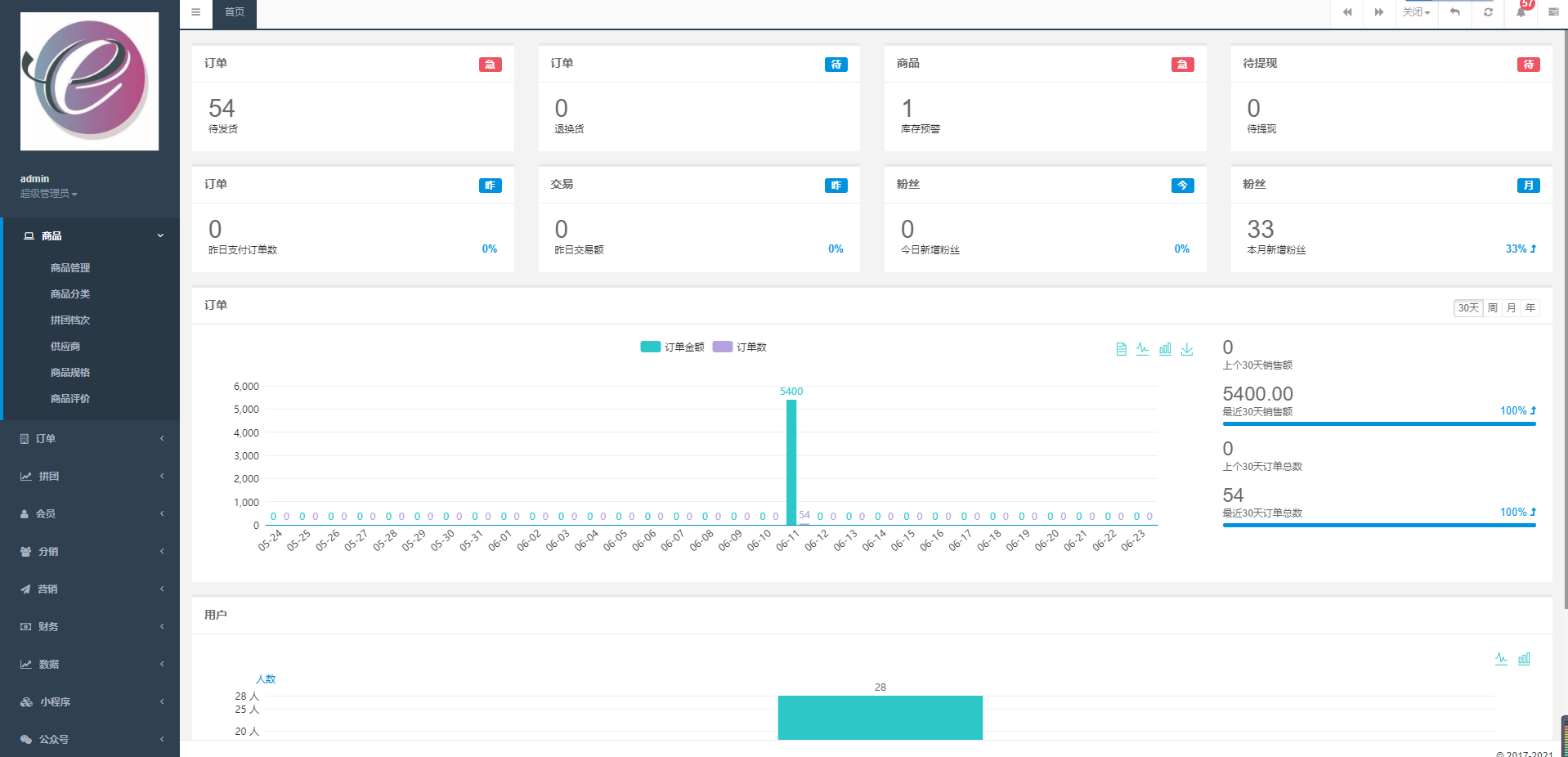The image size is (1568, 757).
Task: Click the 5400 order amount bar
Action: (791, 462)
